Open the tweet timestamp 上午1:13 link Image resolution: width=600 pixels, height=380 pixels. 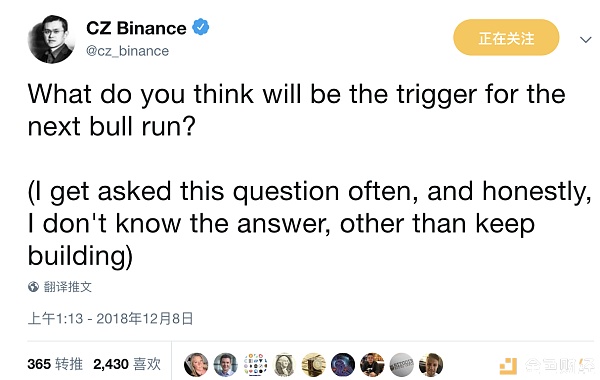(x=111, y=318)
